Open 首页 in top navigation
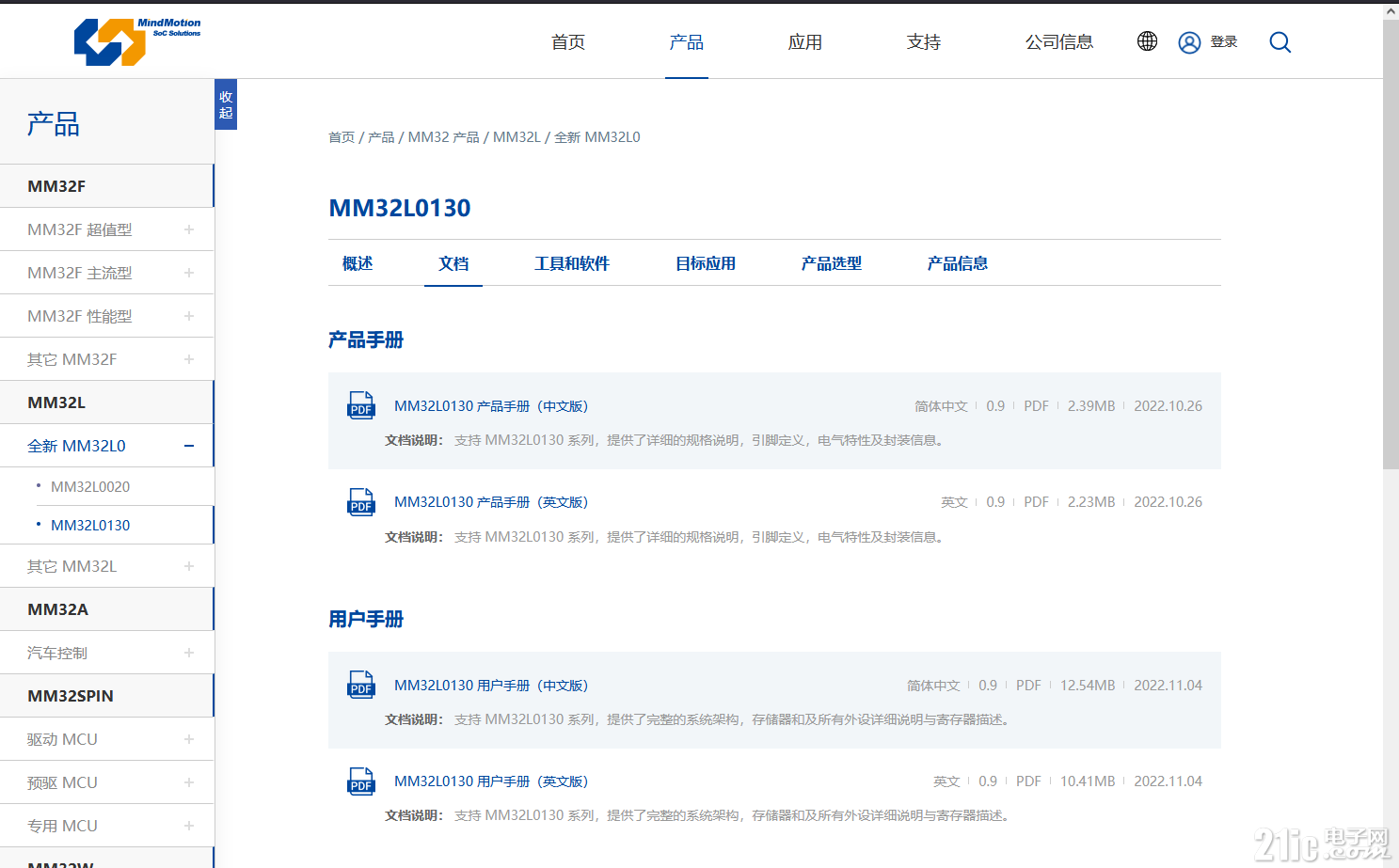The width and height of the screenshot is (1399, 868). [568, 42]
